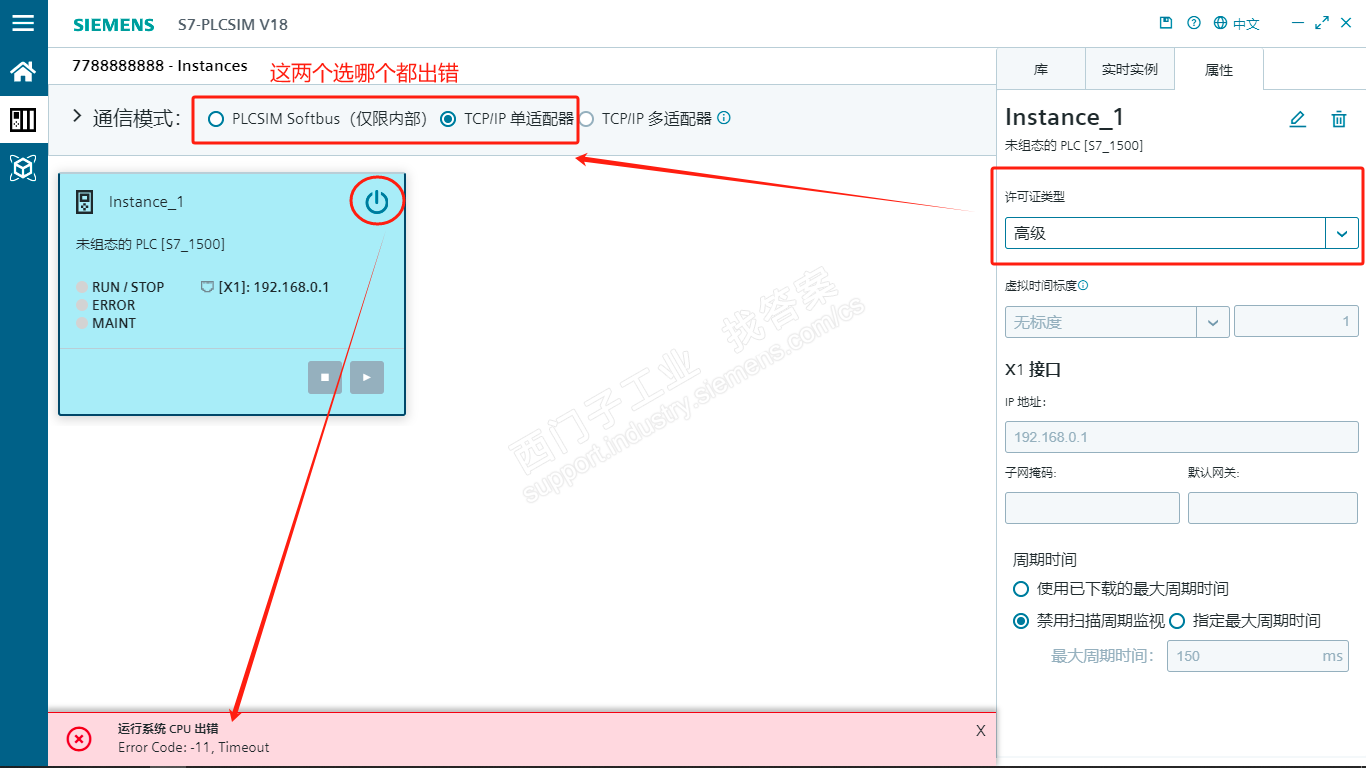This screenshot has width=1366, height=768.
Task: Click the PLC device icon on Instance_1 card
Action: (x=85, y=202)
